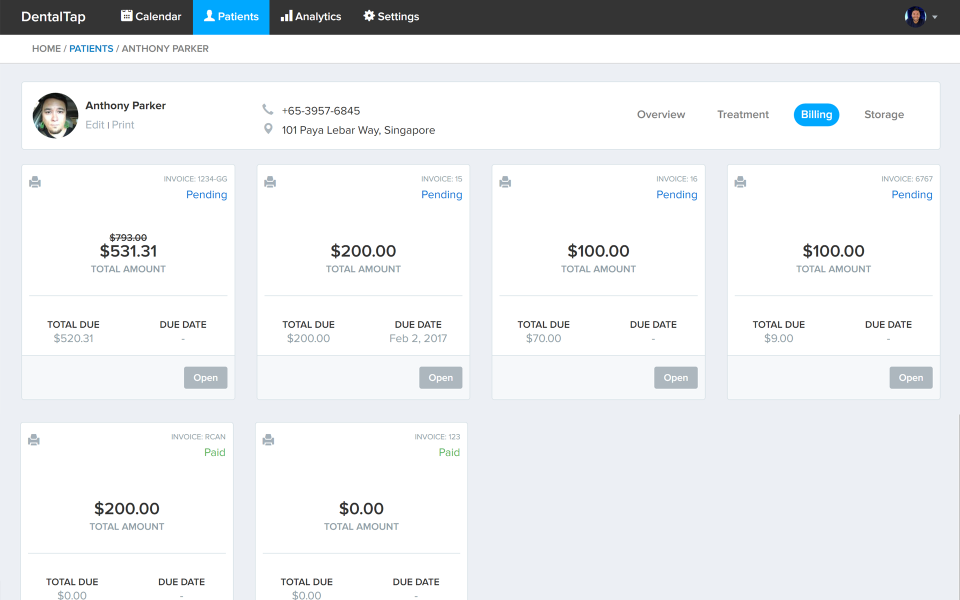Screen dimensions: 960x600
Task: Print invoice 15 via printer icon
Action: click(270, 182)
